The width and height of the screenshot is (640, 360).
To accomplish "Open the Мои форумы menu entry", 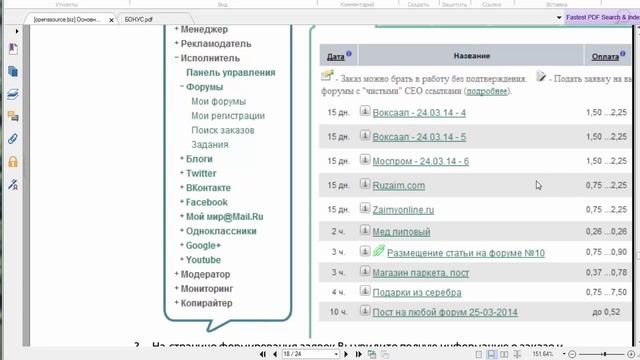I will point(219,102).
